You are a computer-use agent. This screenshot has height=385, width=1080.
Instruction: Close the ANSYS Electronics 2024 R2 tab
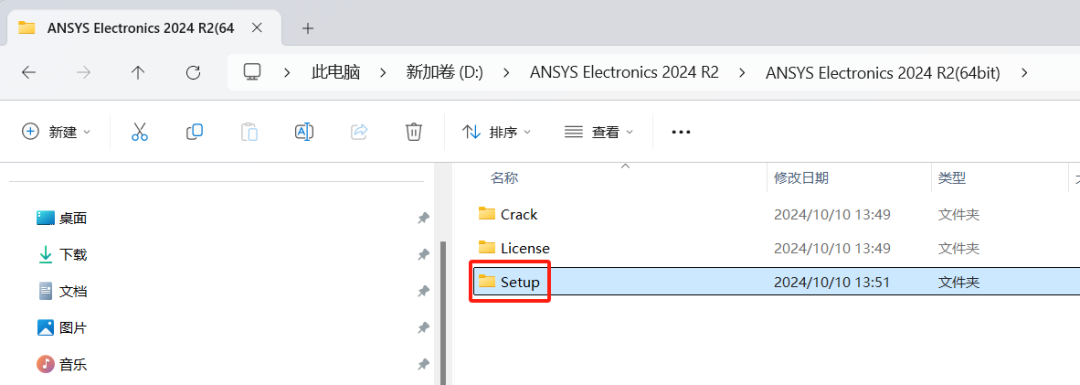click(x=257, y=28)
